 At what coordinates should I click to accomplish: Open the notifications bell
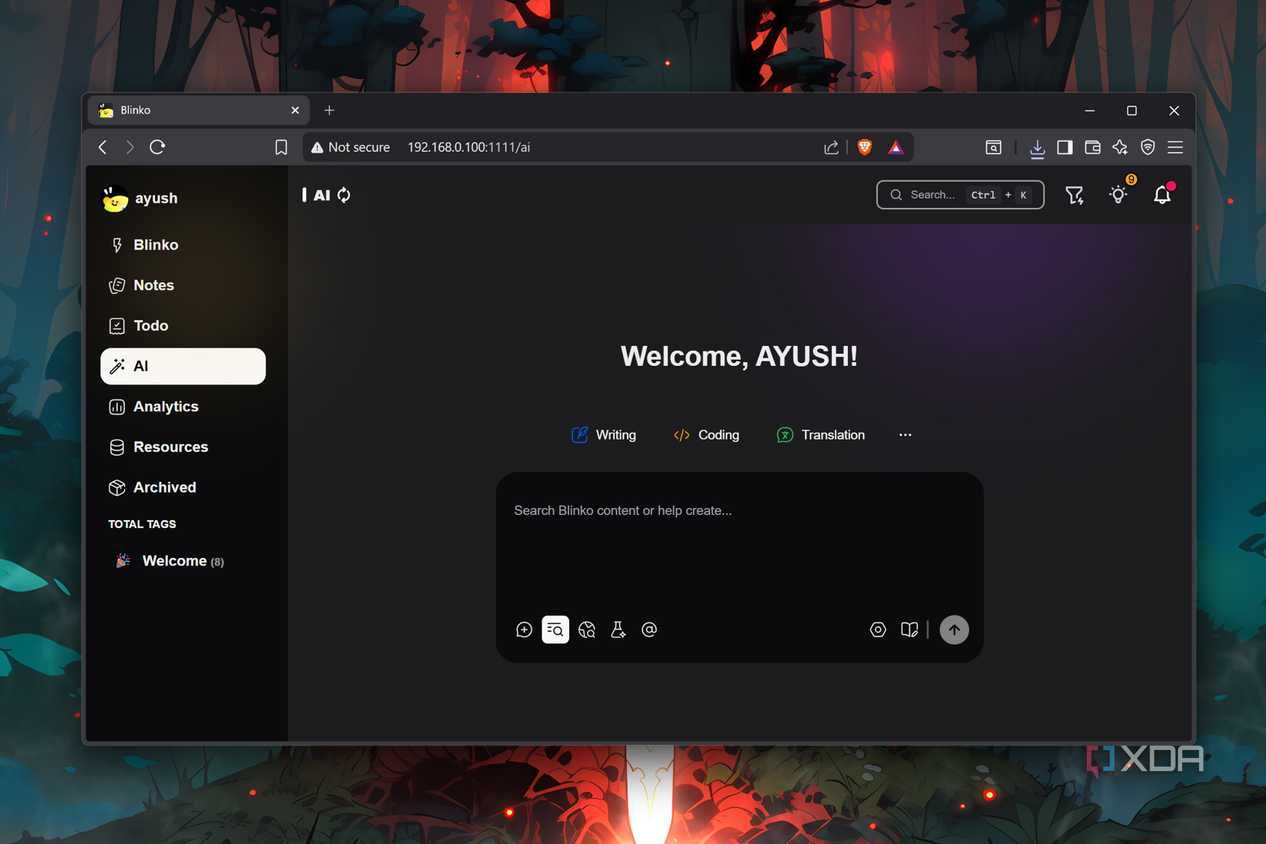pos(1162,195)
